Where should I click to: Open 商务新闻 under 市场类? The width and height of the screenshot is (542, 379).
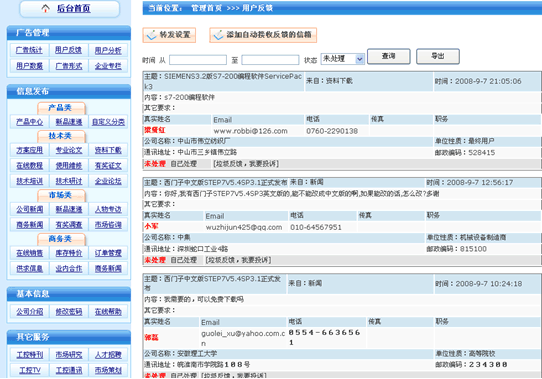click(29, 225)
